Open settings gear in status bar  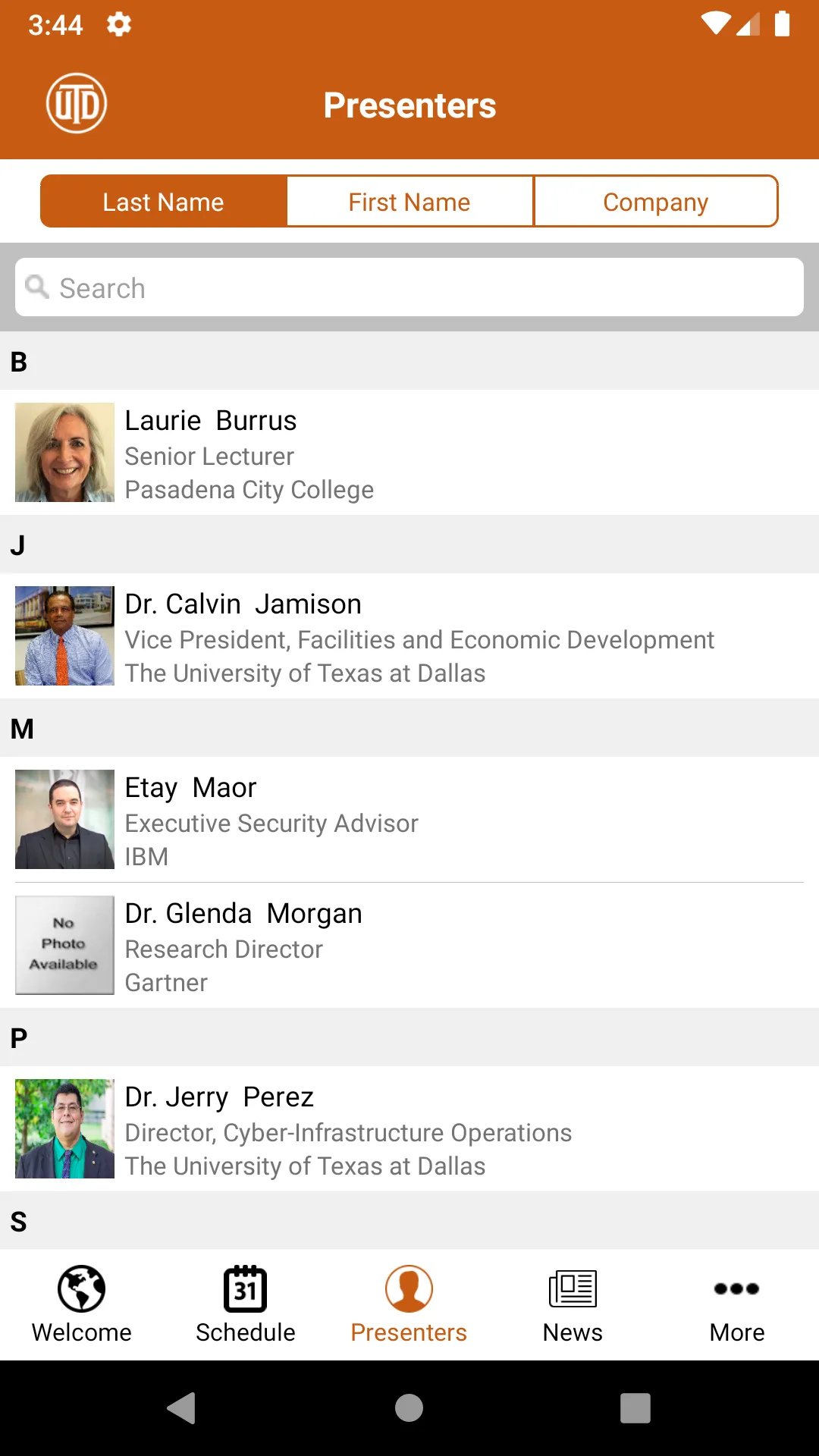point(119,24)
